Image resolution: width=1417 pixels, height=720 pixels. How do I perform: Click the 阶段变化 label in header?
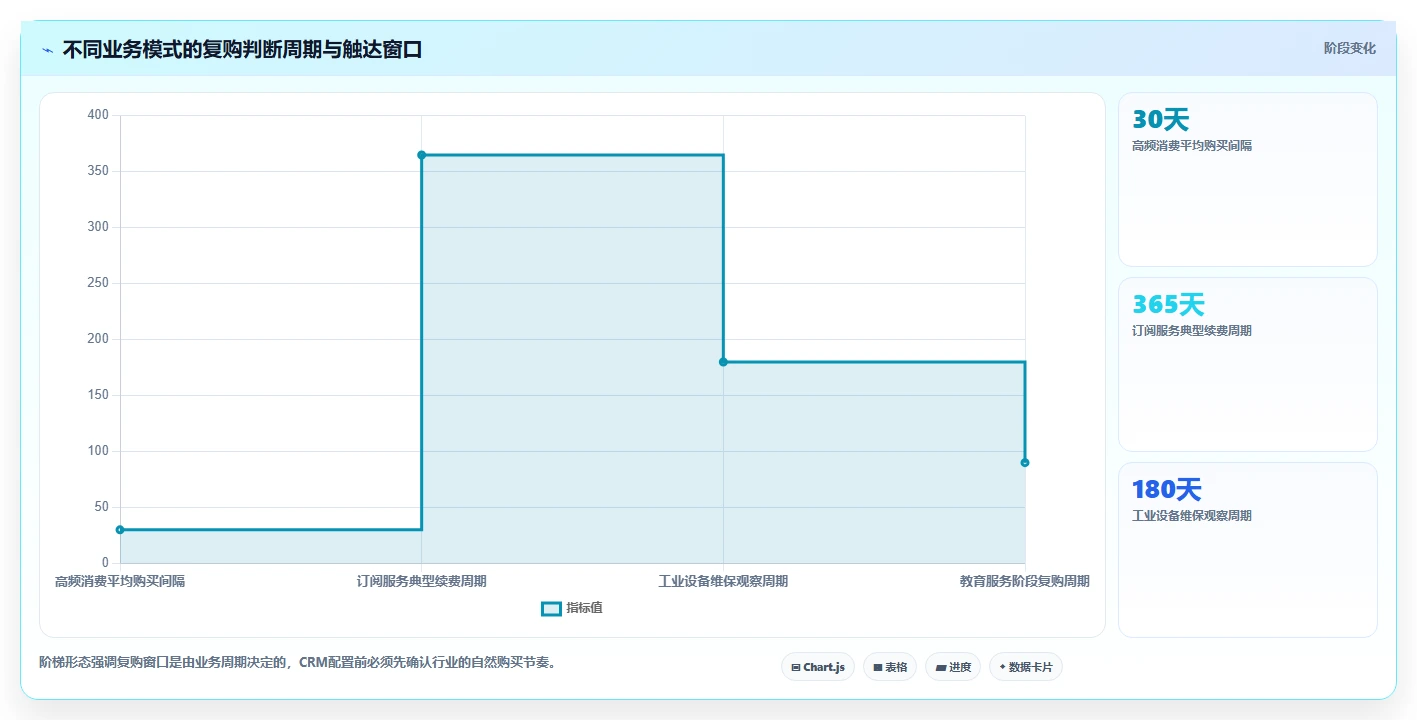point(1349,48)
